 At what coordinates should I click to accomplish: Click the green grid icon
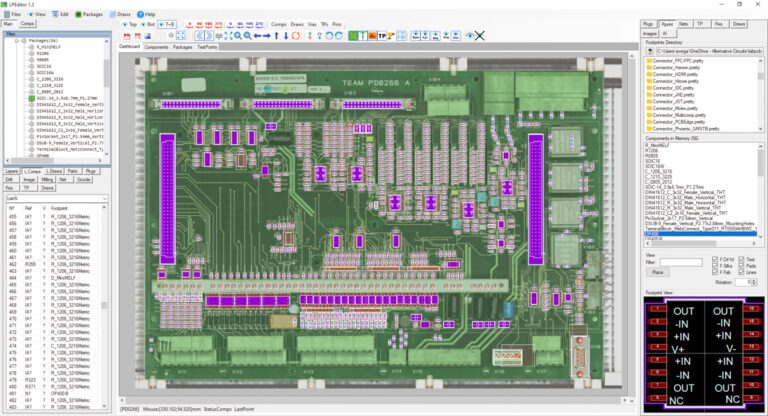353,36
